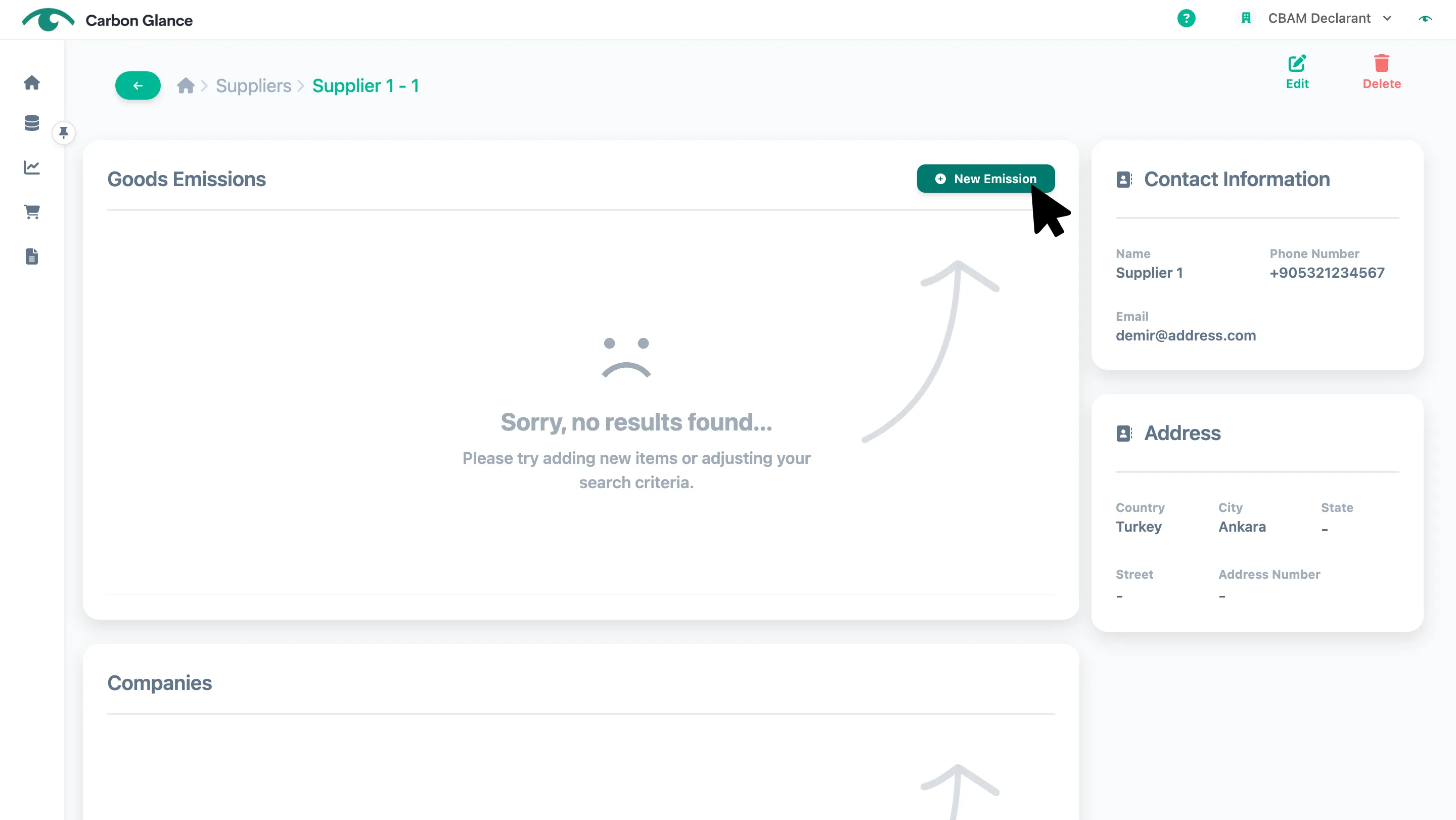Edit this supplier
The image size is (1456, 820).
(x=1297, y=72)
